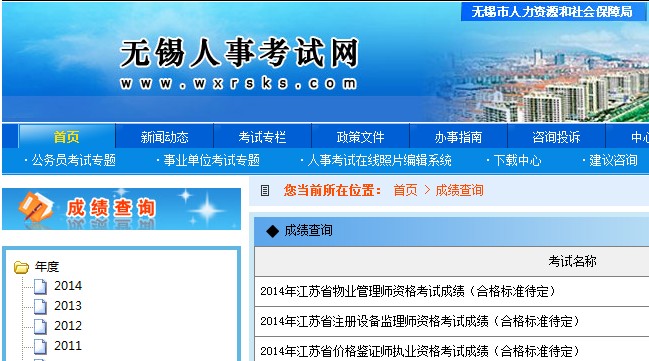Open the 公务员考试专题 link

pyautogui.click(x=73, y=160)
